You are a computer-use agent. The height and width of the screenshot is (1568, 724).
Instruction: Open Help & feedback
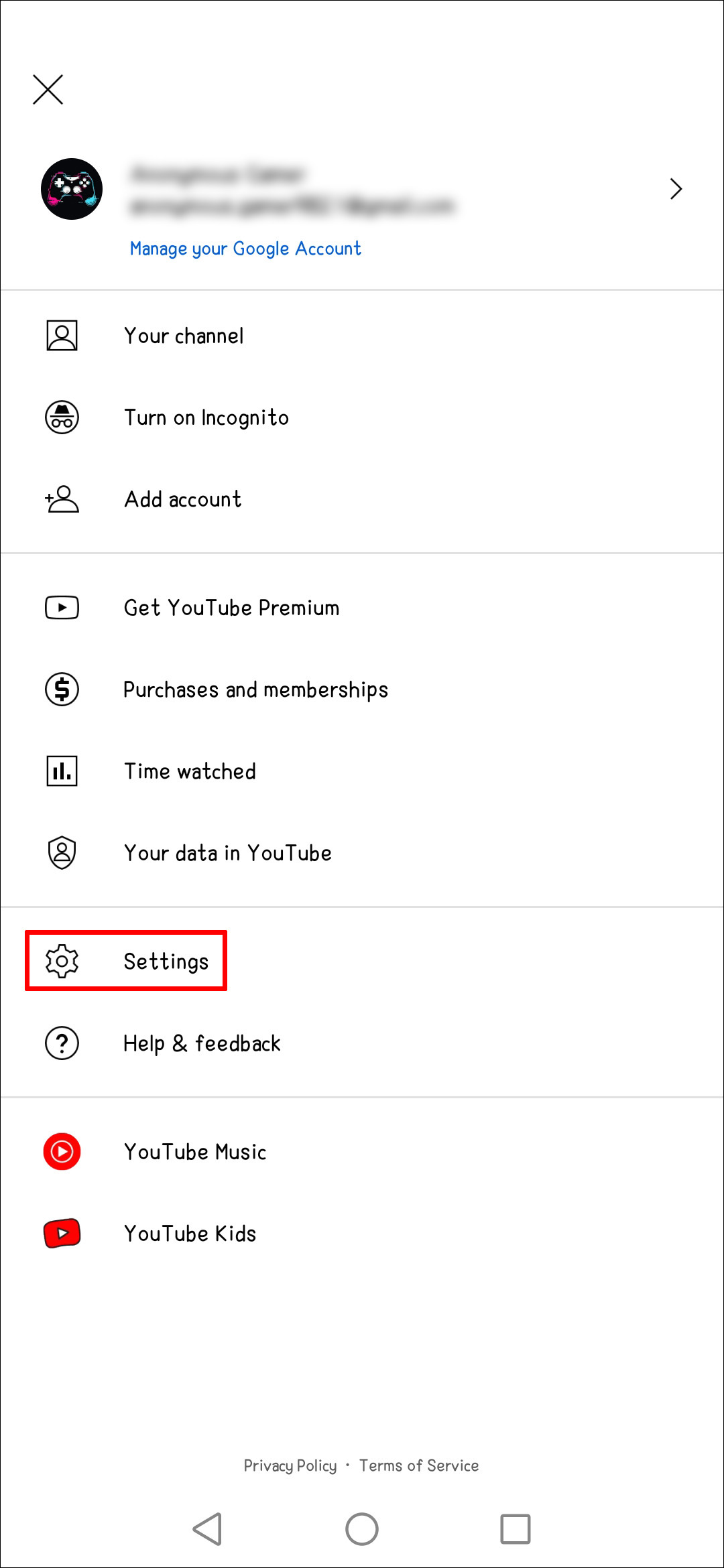202,1043
